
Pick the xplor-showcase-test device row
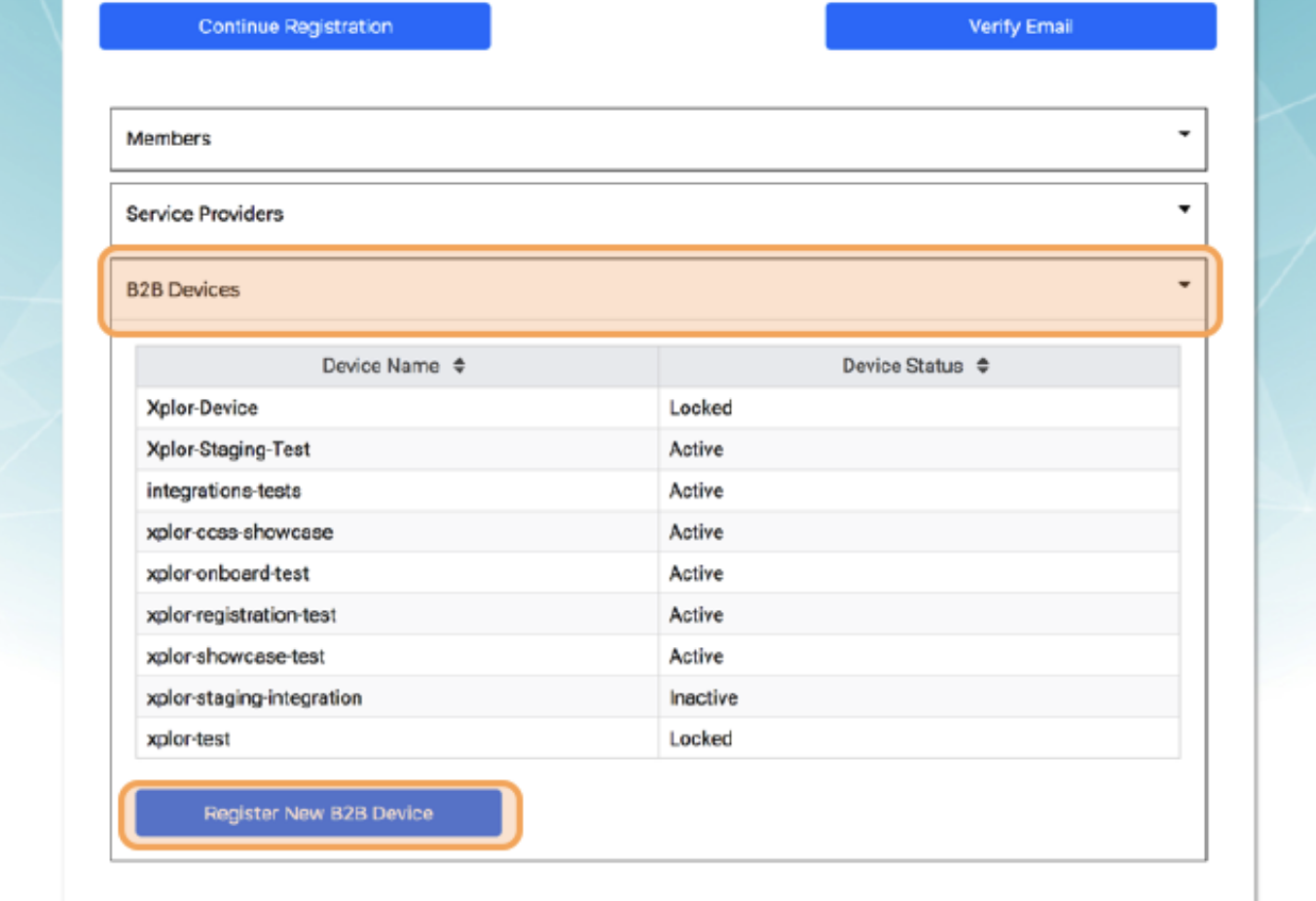(236, 657)
